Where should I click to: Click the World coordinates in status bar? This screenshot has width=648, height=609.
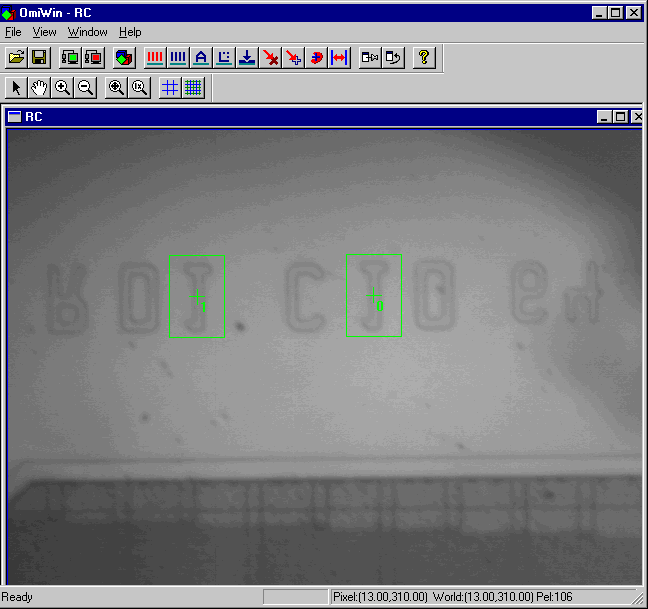483,597
